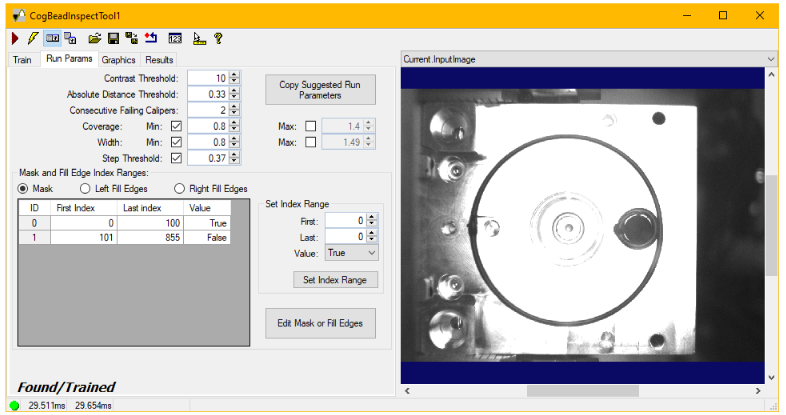This screenshot has height=415, width=786.
Task: Click the Value cell True in row 0
Action: 207,223
